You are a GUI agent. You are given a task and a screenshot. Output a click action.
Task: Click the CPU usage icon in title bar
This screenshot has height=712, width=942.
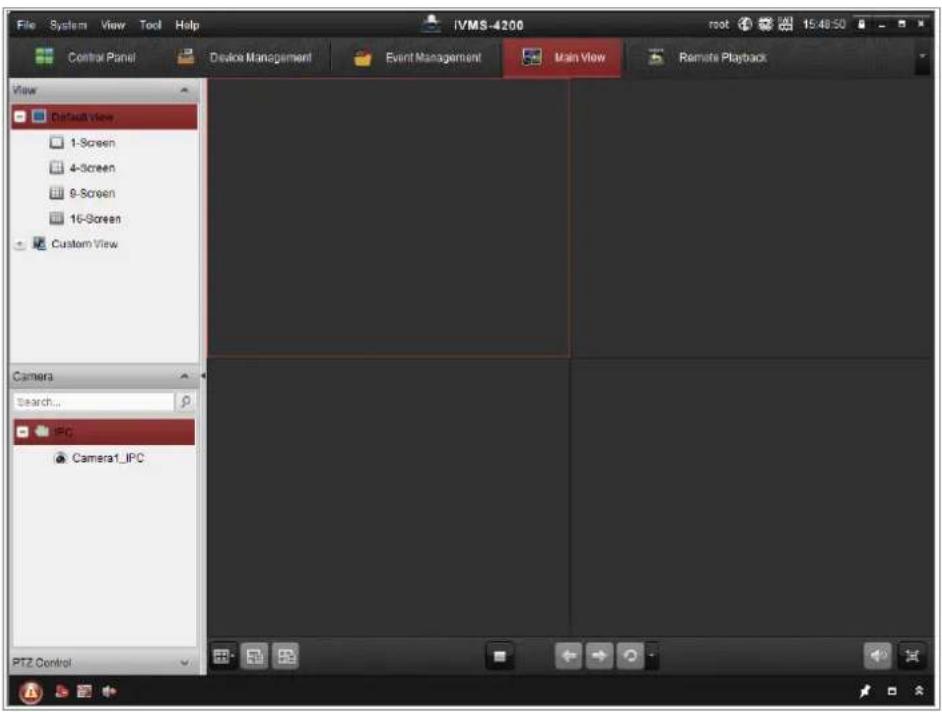[x=785, y=24]
